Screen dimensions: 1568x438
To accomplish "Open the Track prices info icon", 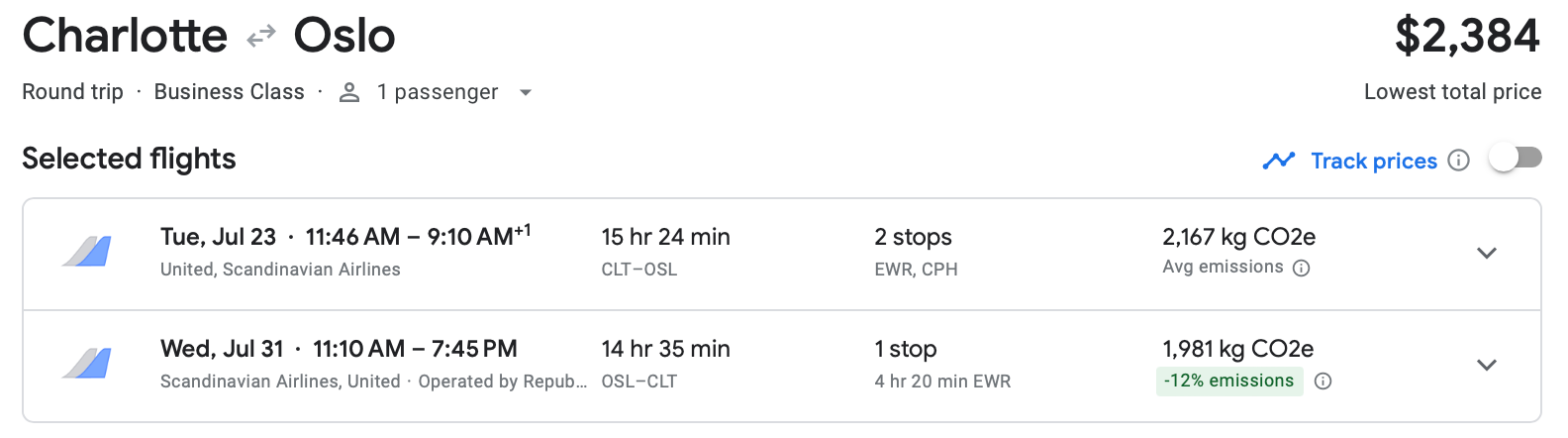I will [x=1458, y=161].
